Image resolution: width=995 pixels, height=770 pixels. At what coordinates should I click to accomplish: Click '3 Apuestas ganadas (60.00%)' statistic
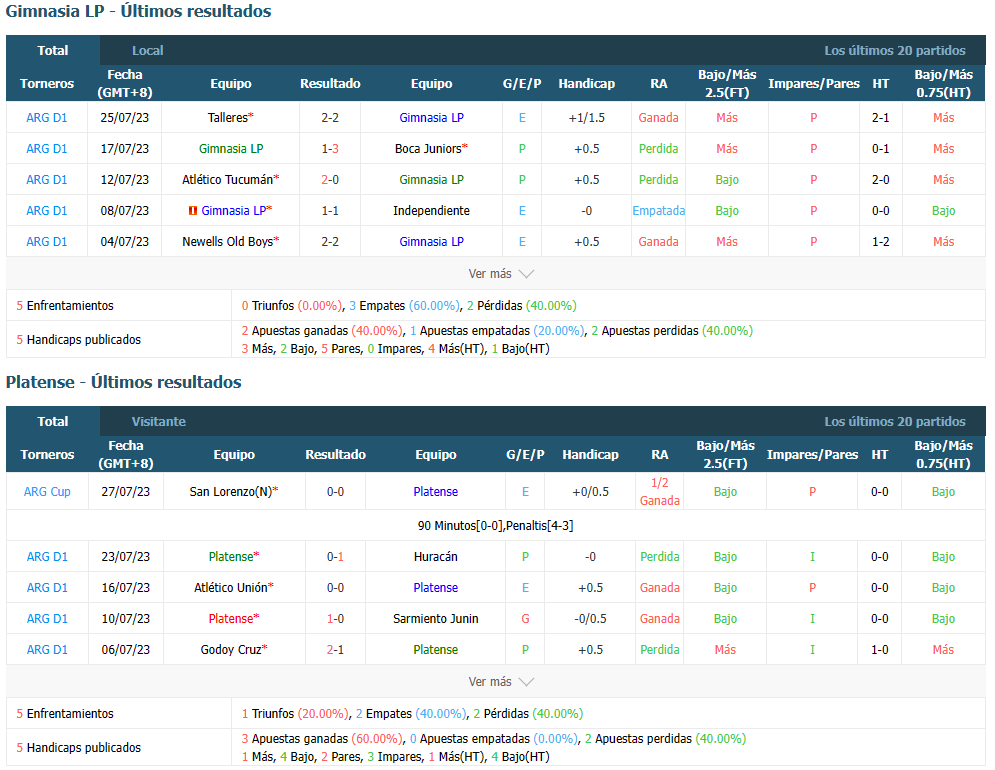(x=322, y=739)
